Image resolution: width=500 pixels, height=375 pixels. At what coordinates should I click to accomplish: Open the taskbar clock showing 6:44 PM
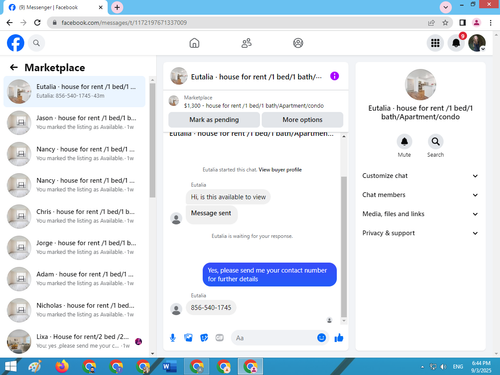(481, 367)
